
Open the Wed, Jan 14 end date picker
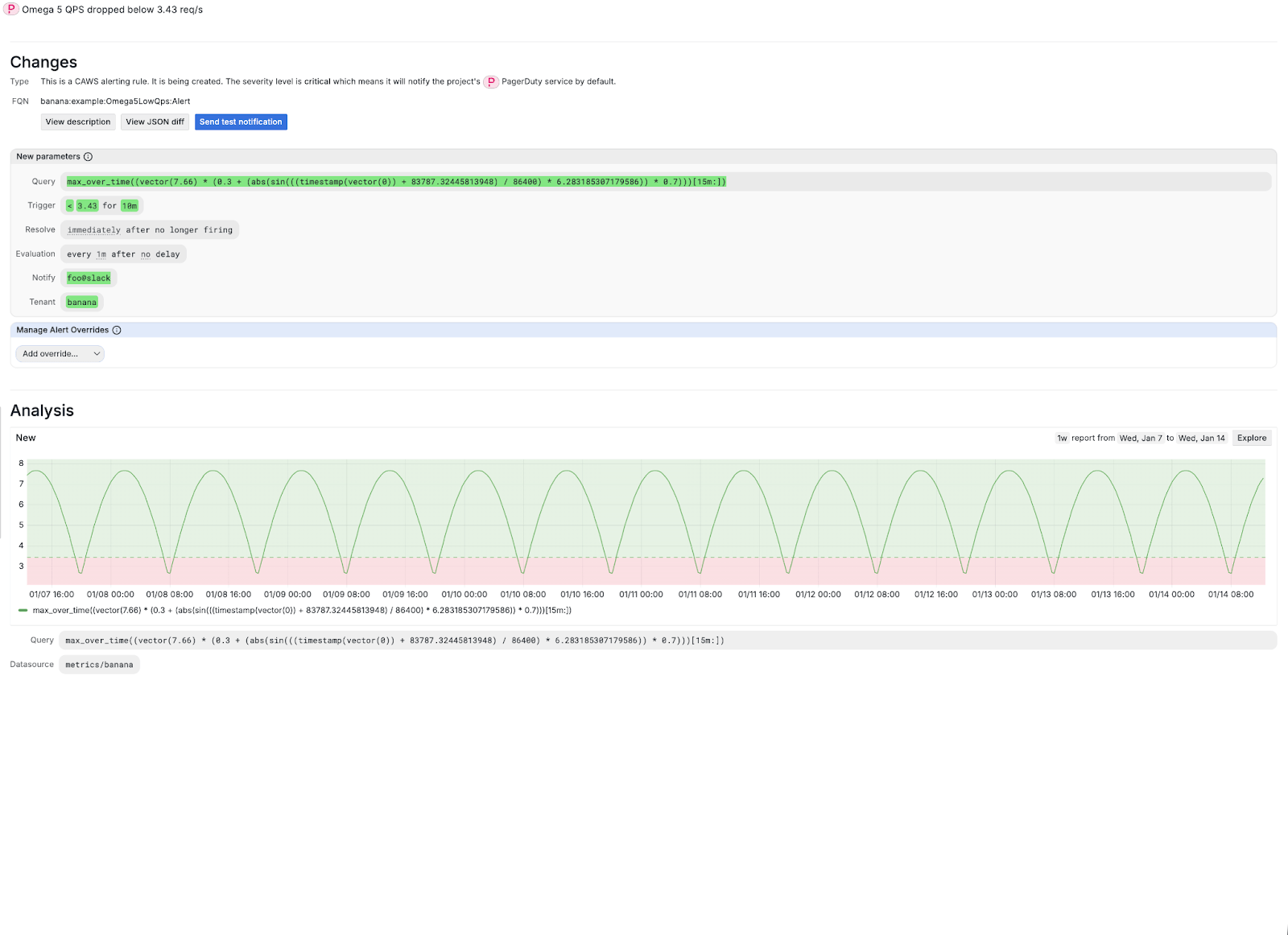pos(1201,439)
